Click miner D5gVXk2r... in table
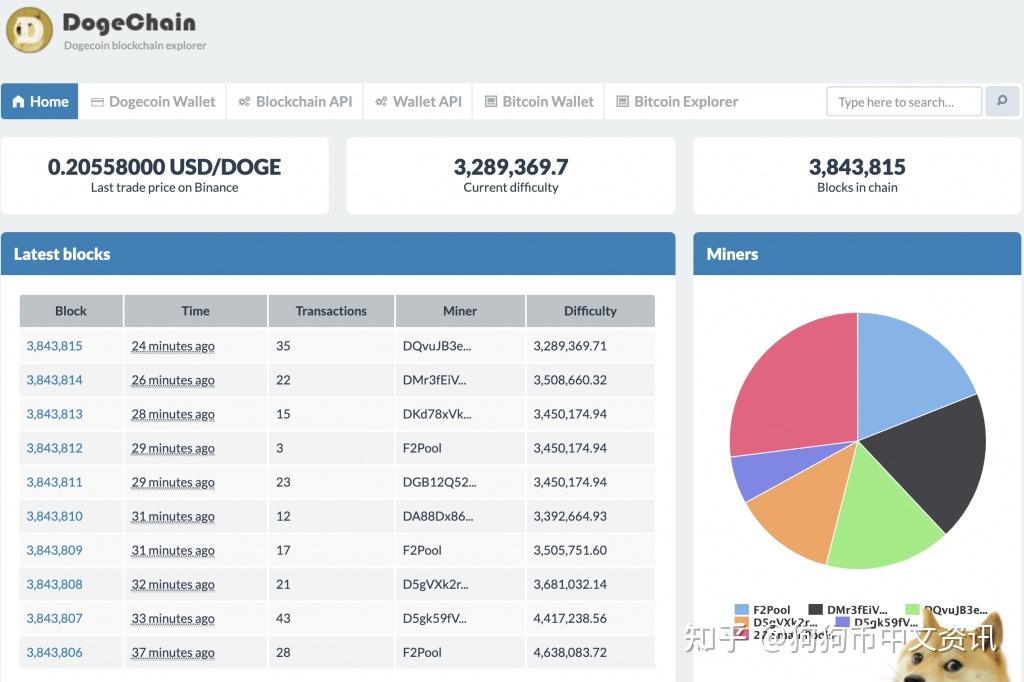 click(x=435, y=583)
